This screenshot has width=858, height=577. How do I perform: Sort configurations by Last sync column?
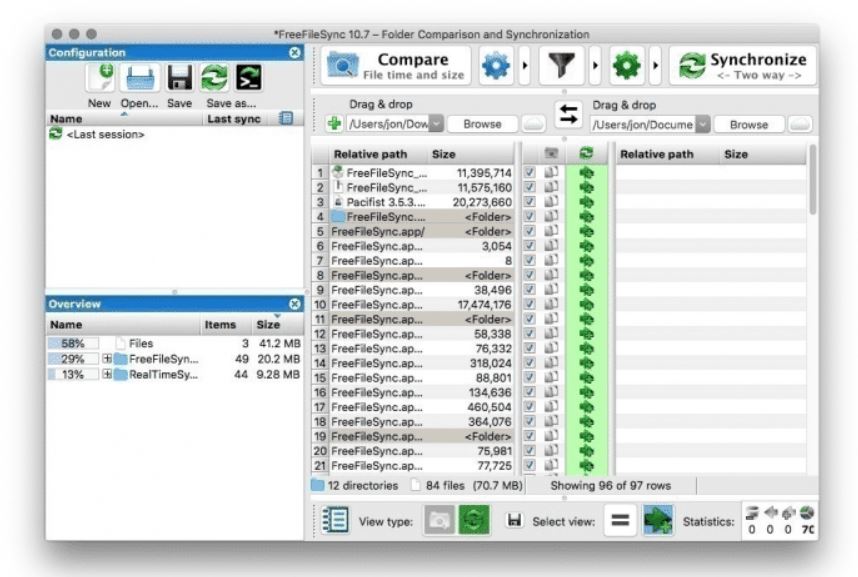[x=234, y=119]
